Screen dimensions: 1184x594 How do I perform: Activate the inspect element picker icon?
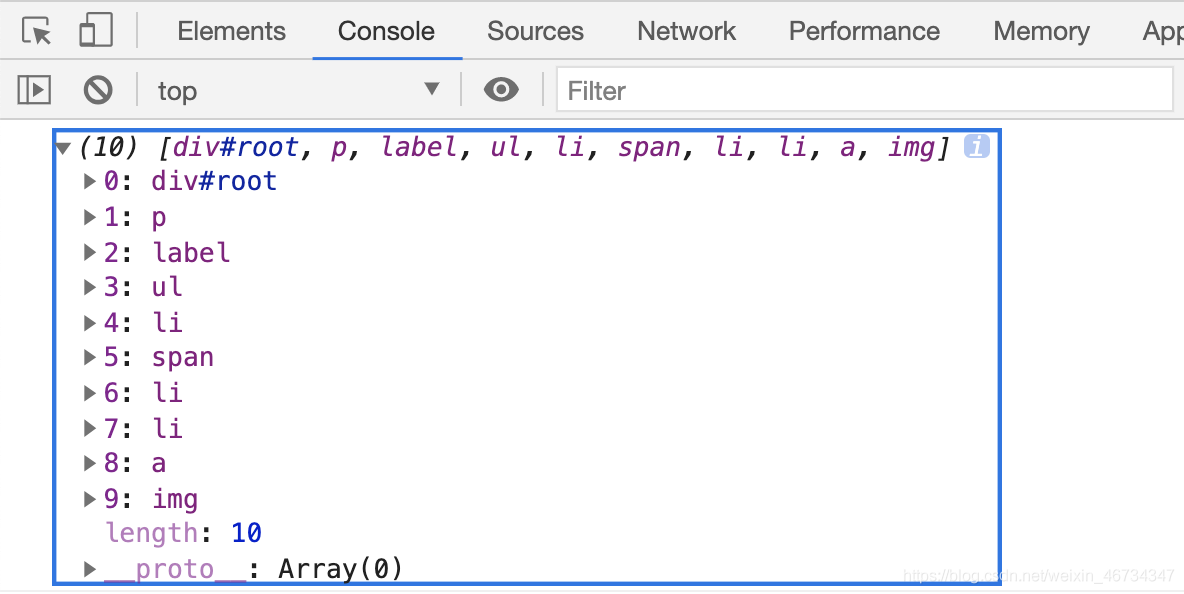(x=35, y=31)
